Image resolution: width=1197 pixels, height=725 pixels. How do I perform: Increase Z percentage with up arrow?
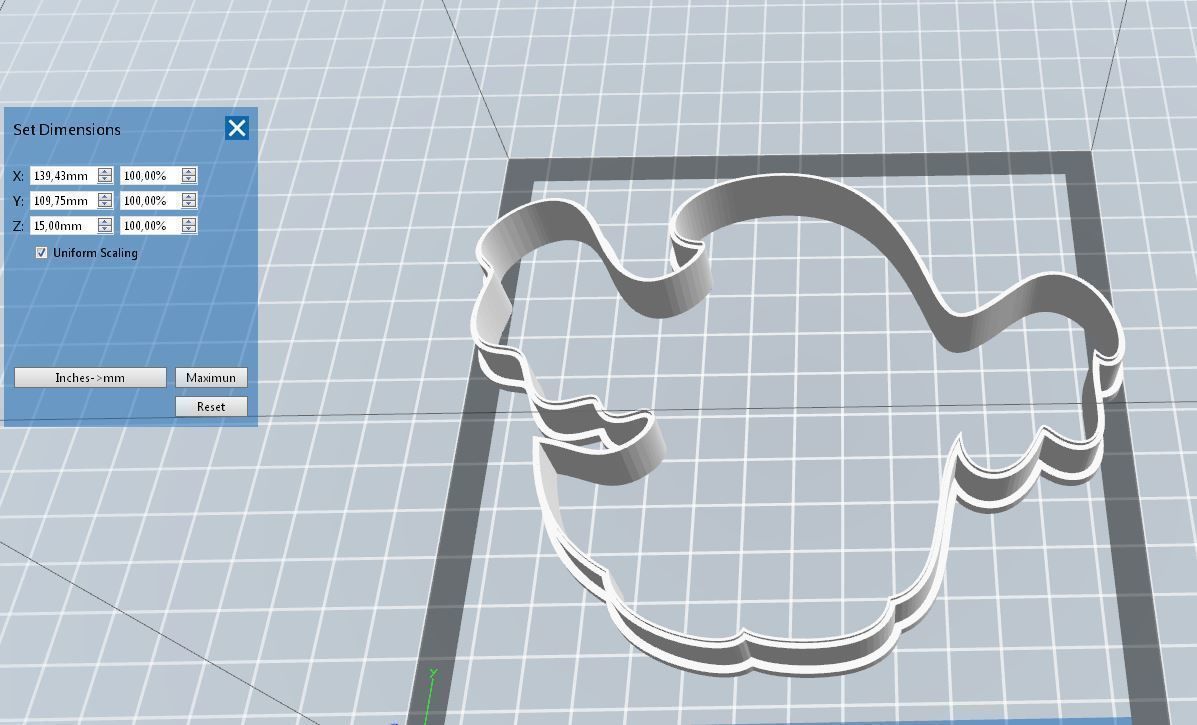pyautogui.click(x=189, y=222)
